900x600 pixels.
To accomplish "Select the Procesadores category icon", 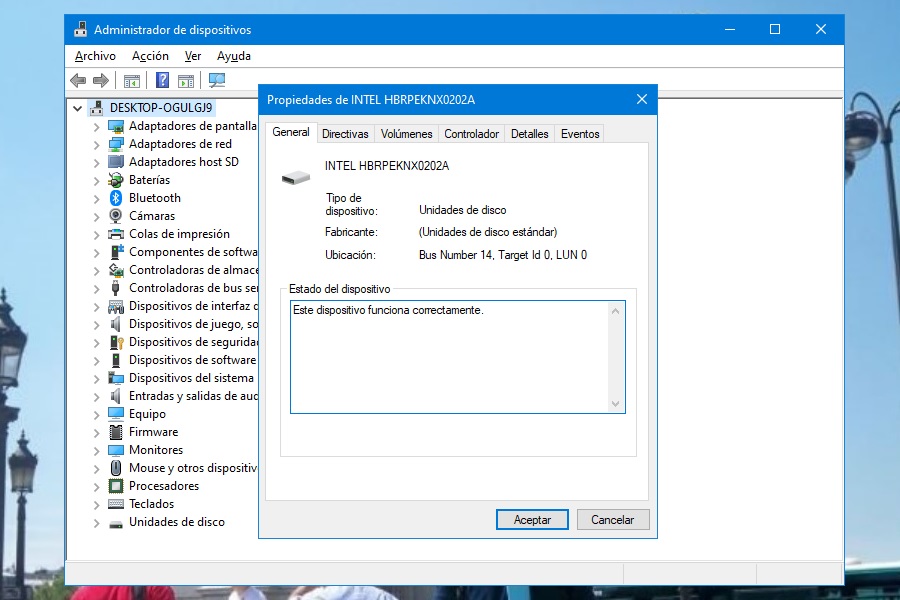I will click(x=114, y=486).
